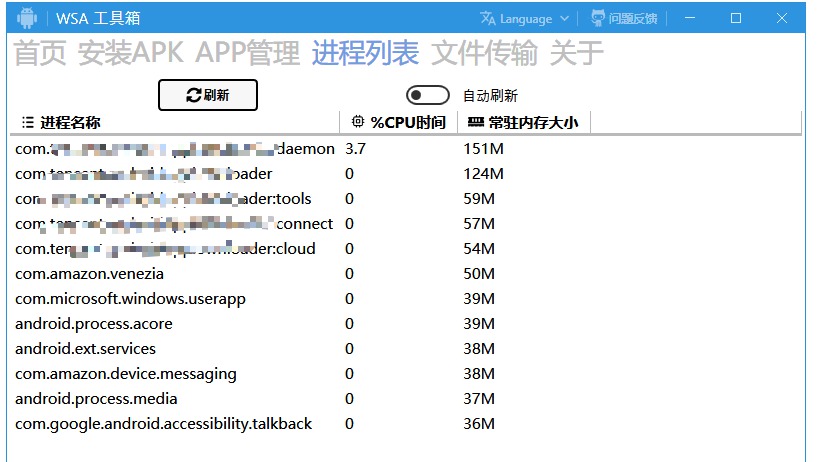Click the 50M memory value
The height and width of the screenshot is (462, 817).
[x=479, y=274]
